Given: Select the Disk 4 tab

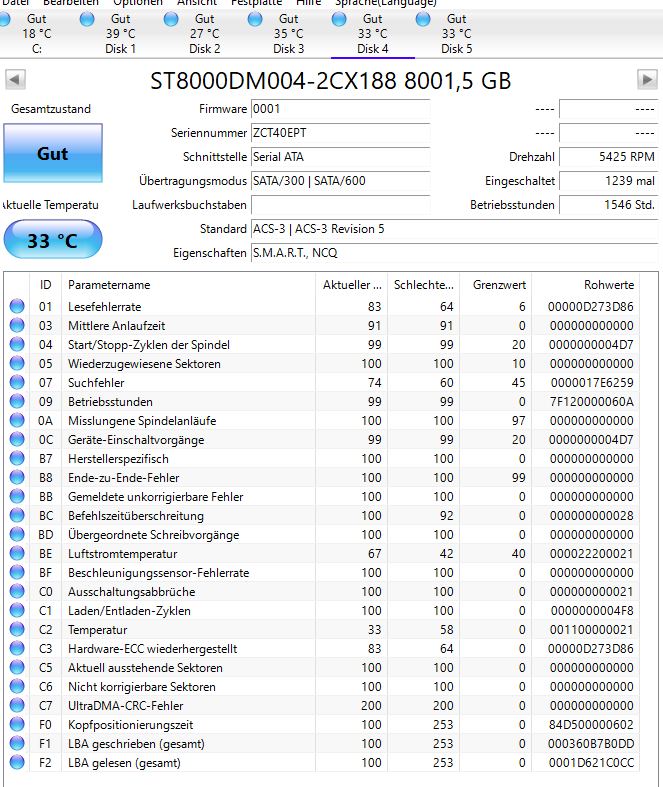Looking at the screenshot, I should [372, 34].
